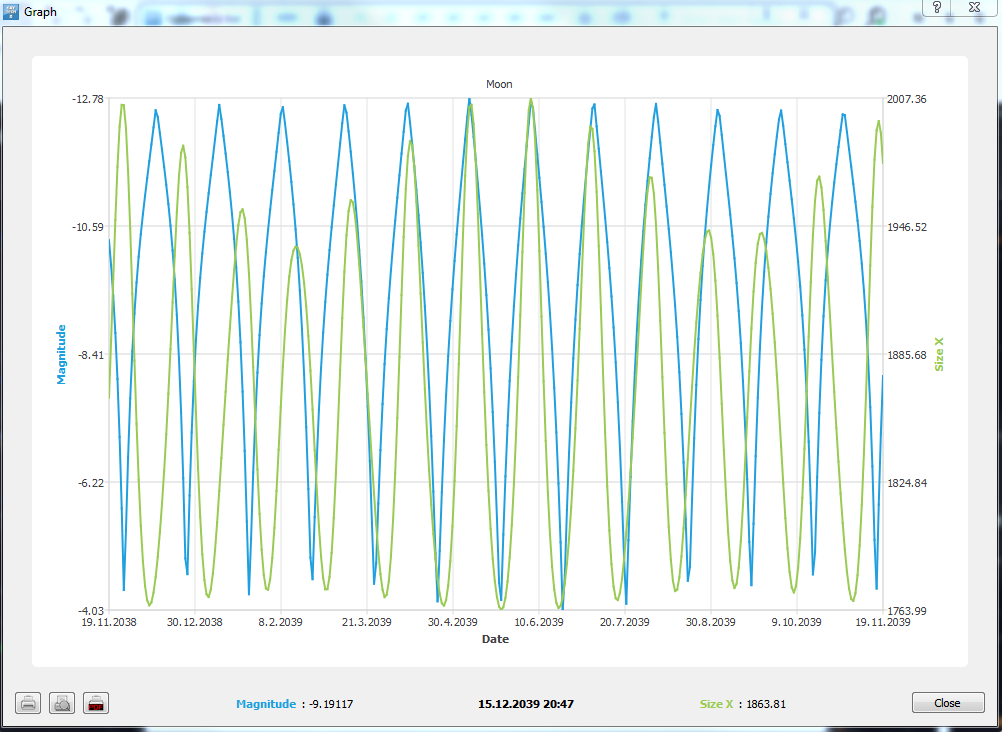Select the -10.59 magnitude axis value
The image size is (1002, 732).
88,227
